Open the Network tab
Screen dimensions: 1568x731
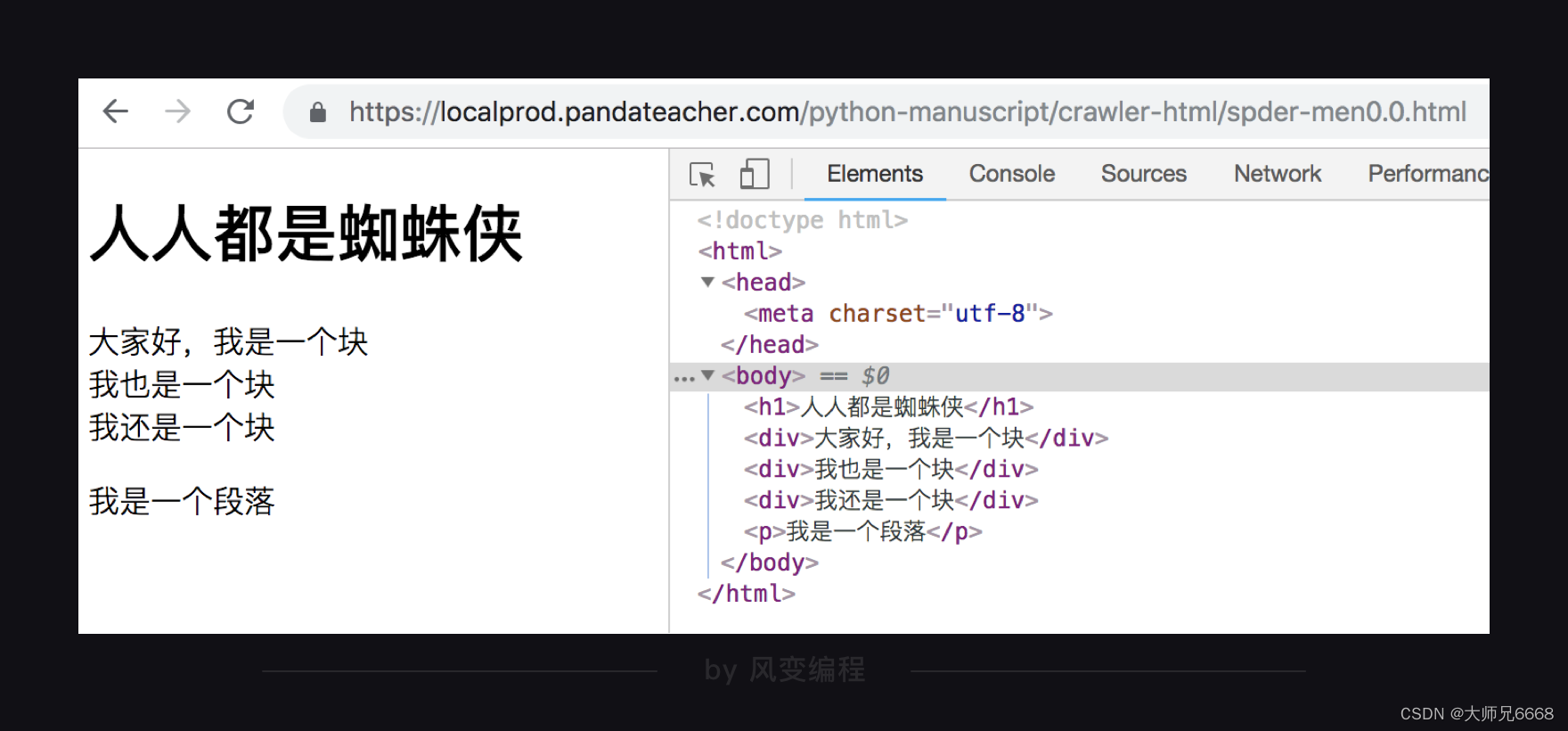click(x=1278, y=174)
